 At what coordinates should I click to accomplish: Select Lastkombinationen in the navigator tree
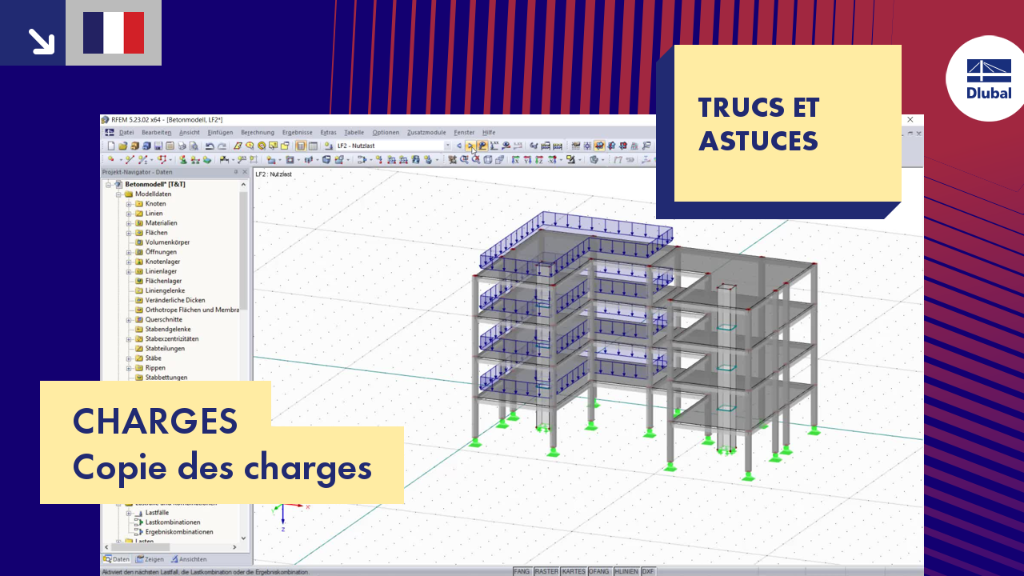click(x=172, y=522)
